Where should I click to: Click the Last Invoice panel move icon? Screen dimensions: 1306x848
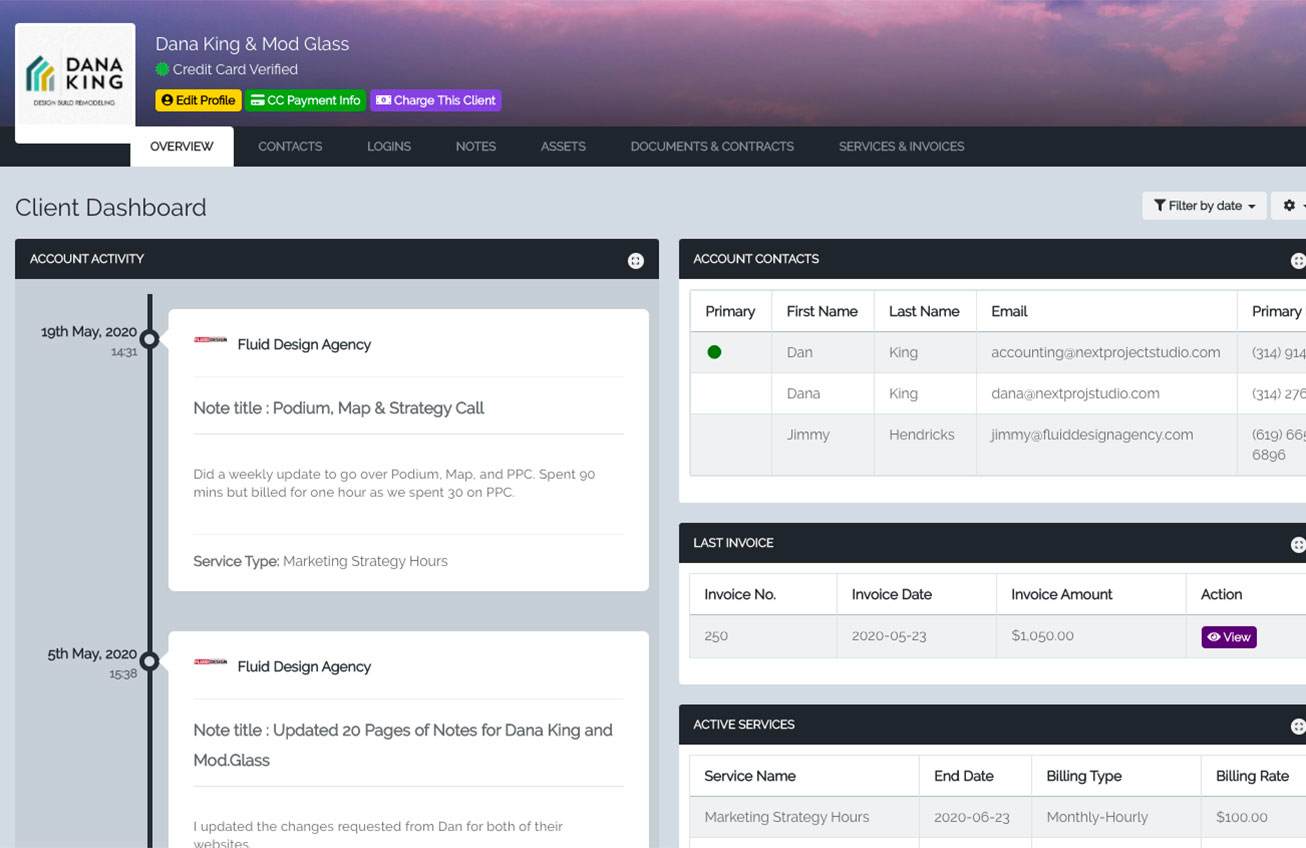1298,545
